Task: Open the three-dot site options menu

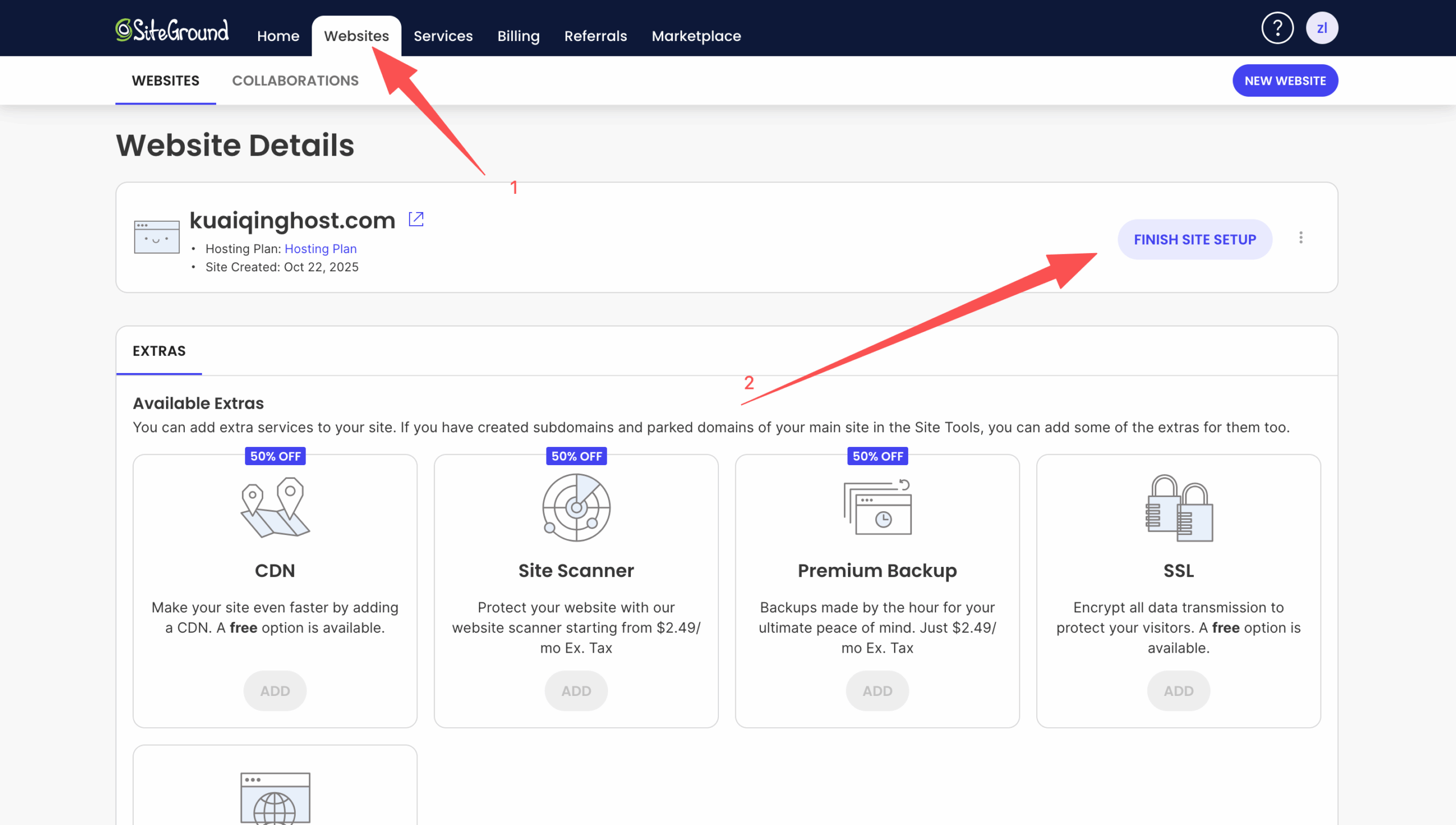Action: pyautogui.click(x=1300, y=238)
